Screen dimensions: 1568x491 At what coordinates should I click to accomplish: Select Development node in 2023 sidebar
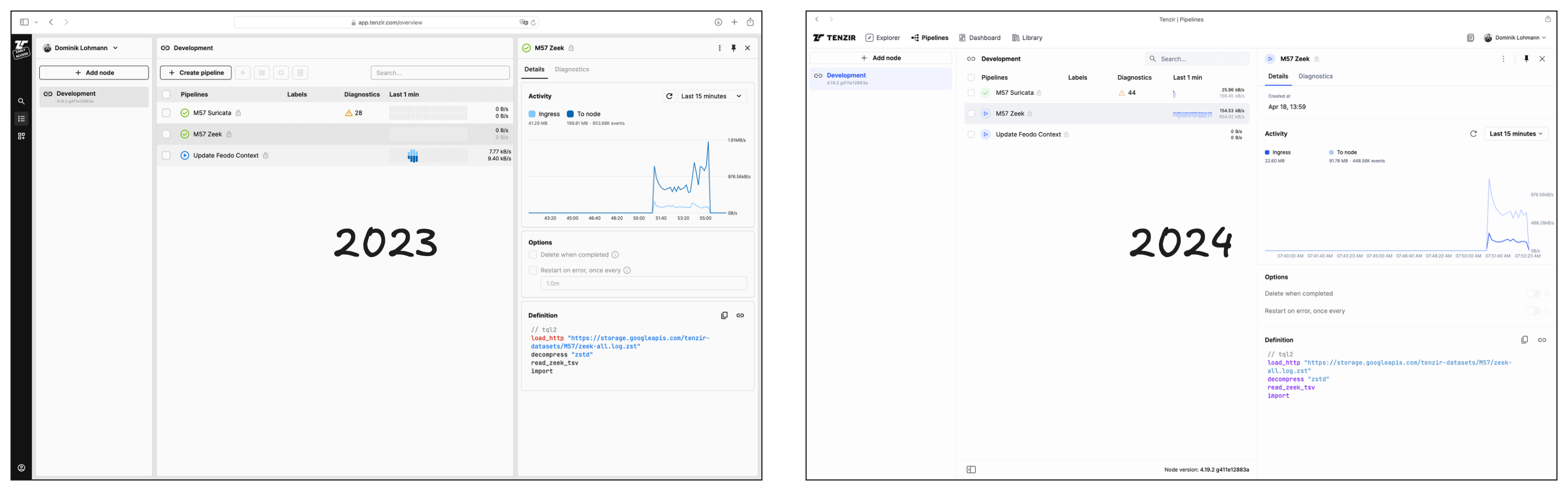(94, 97)
